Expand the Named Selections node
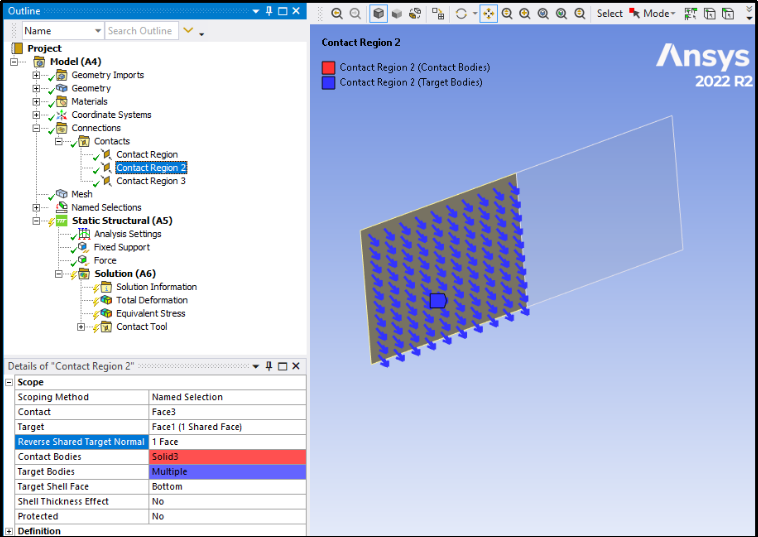This screenshot has width=758, height=537. coord(36,207)
